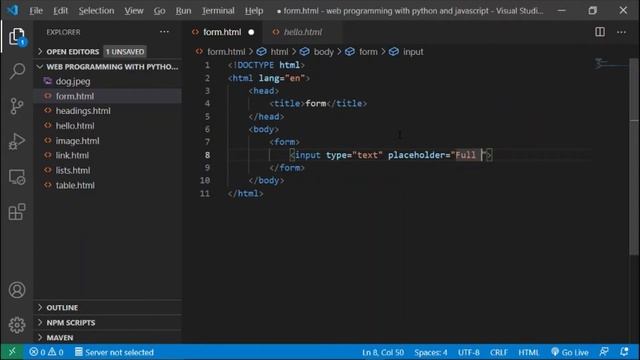Open the Manage gear icon
Image resolution: width=640 pixels, height=360 pixels.
(17, 325)
